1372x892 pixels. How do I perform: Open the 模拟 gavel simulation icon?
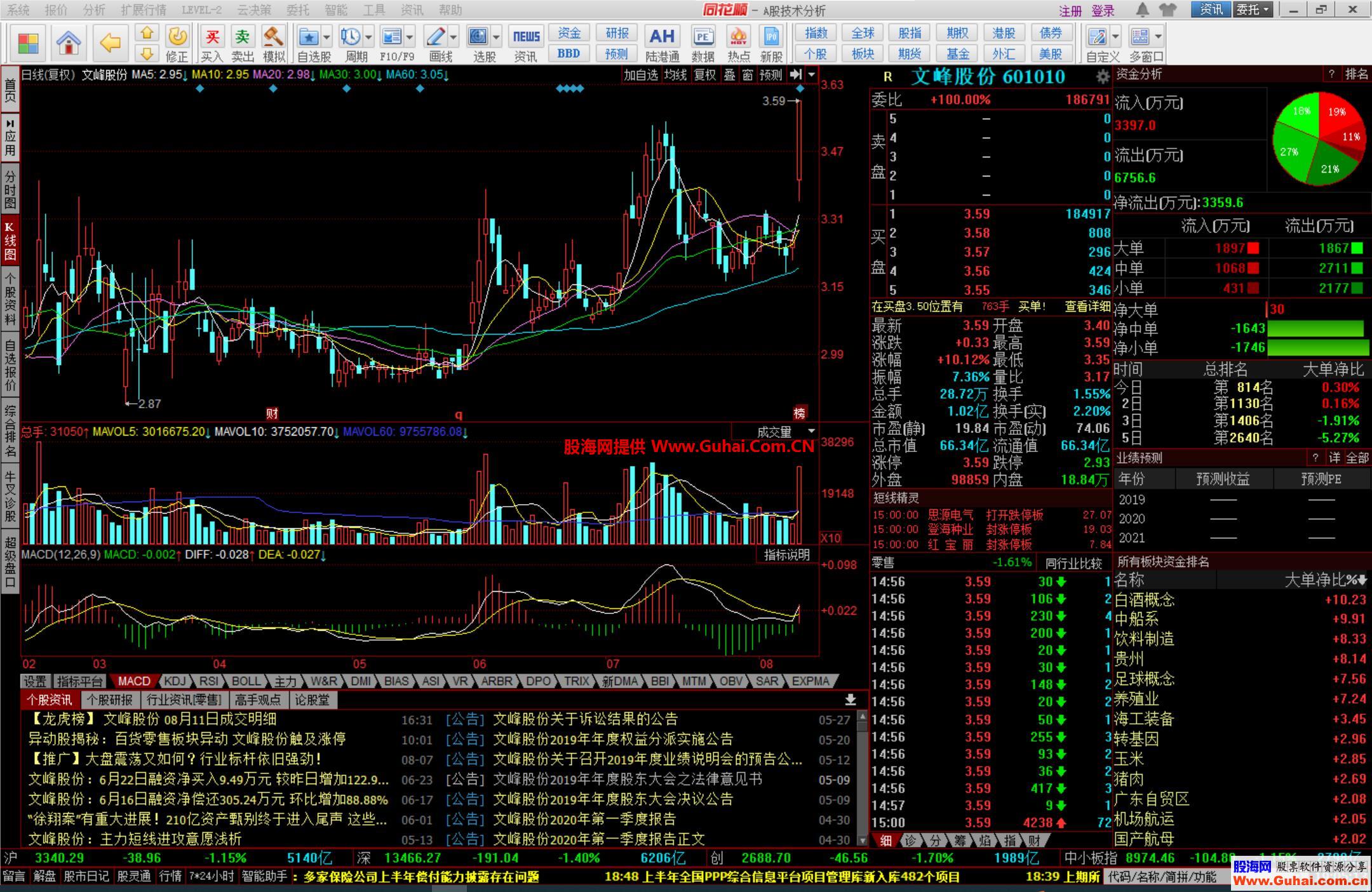[x=274, y=36]
